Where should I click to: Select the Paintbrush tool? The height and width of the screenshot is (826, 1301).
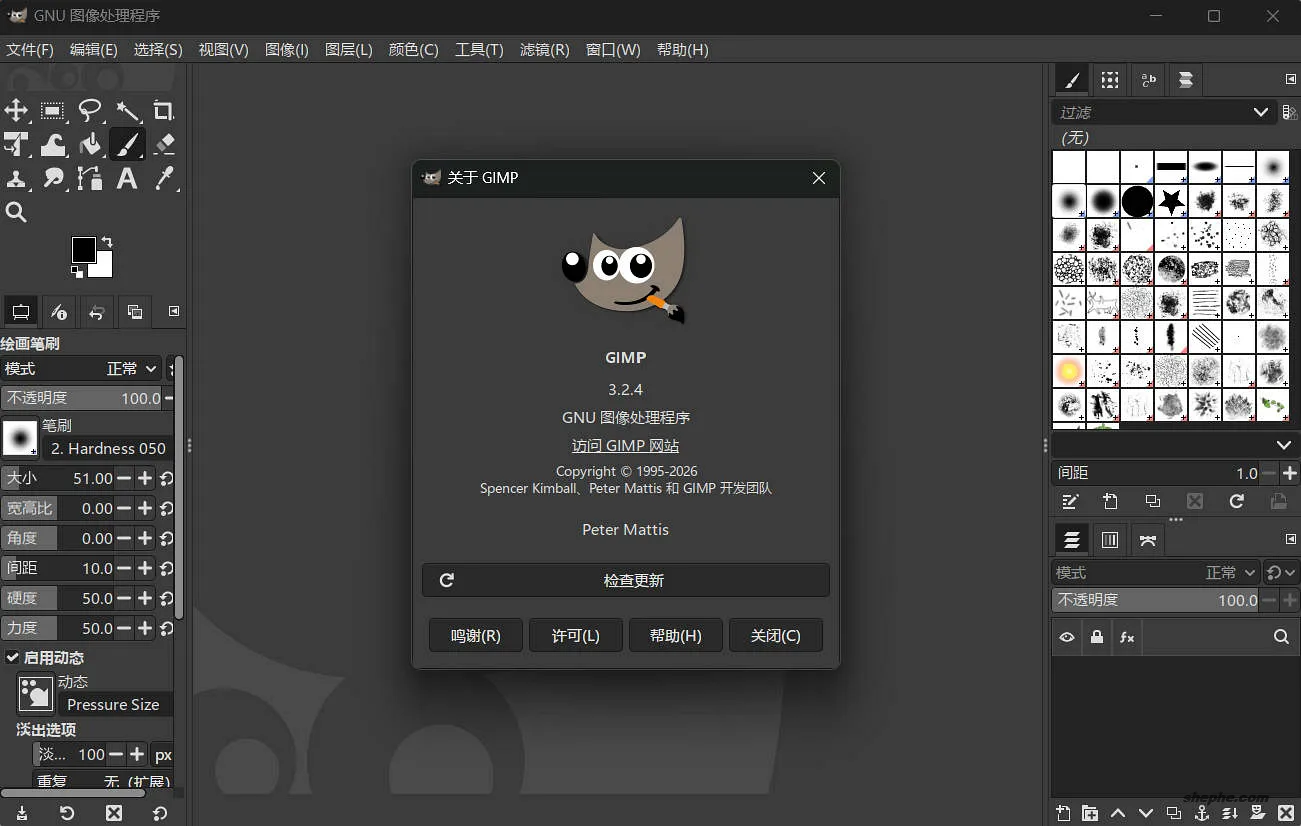click(x=127, y=144)
